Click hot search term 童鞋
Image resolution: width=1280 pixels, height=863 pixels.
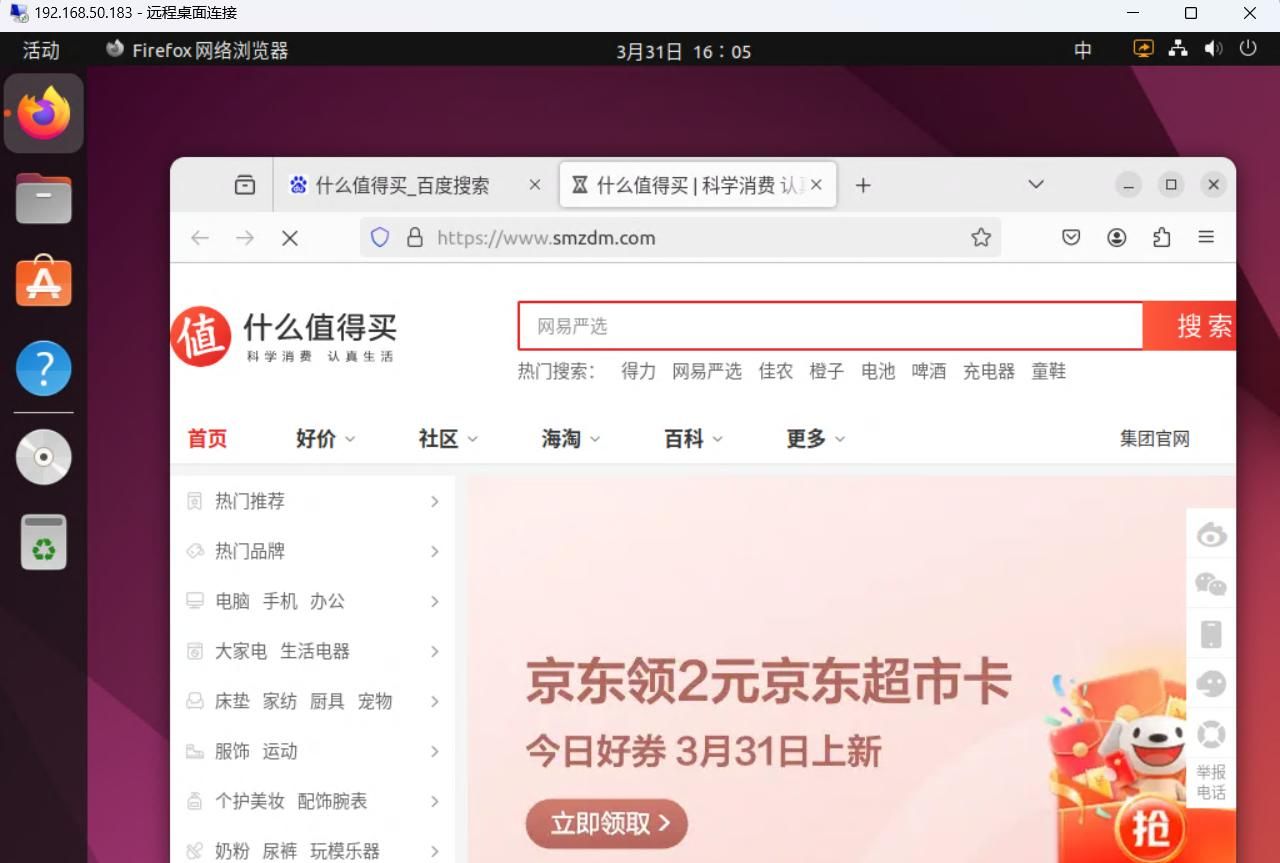[x=1049, y=371]
